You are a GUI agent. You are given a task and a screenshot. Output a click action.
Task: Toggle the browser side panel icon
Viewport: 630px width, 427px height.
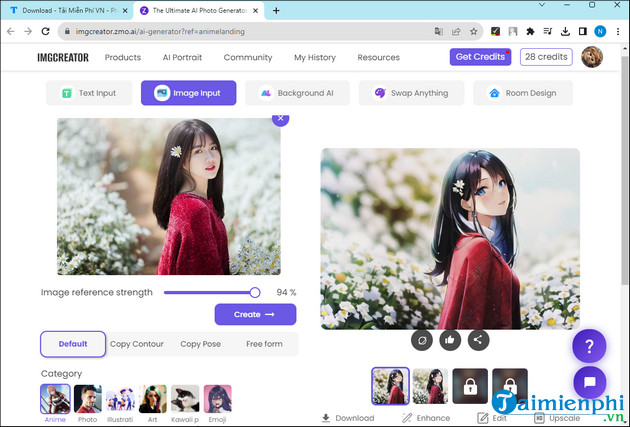point(583,31)
